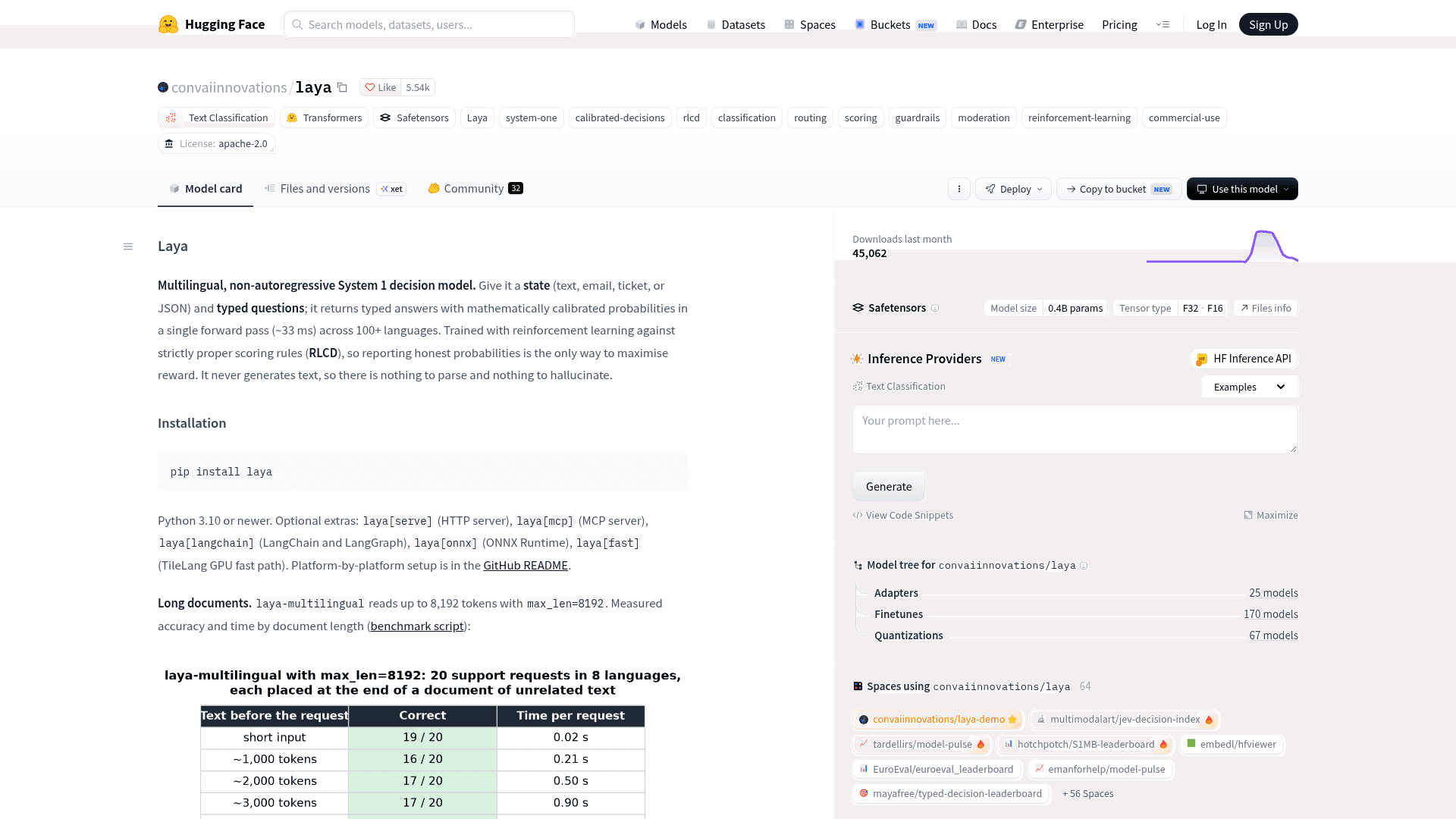
Task: Open convaiinnovations/laya-demo space
Action: point(937,720)
